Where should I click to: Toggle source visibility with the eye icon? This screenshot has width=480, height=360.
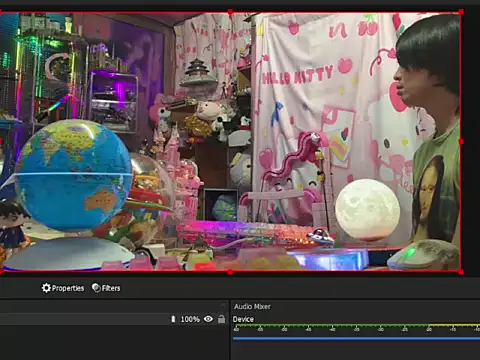coord(208,319)
